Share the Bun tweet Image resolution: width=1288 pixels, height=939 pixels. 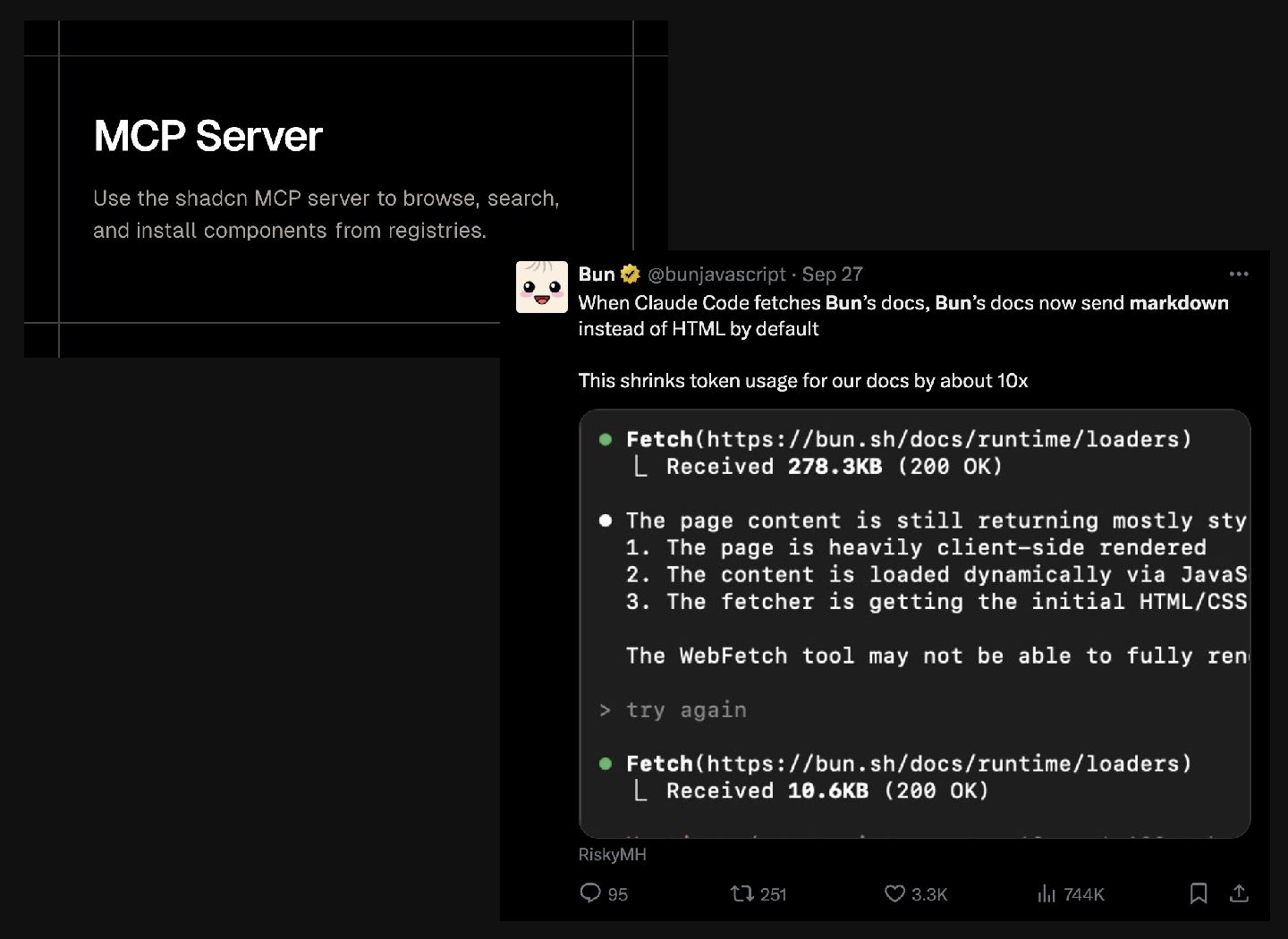click(1239, 892)
